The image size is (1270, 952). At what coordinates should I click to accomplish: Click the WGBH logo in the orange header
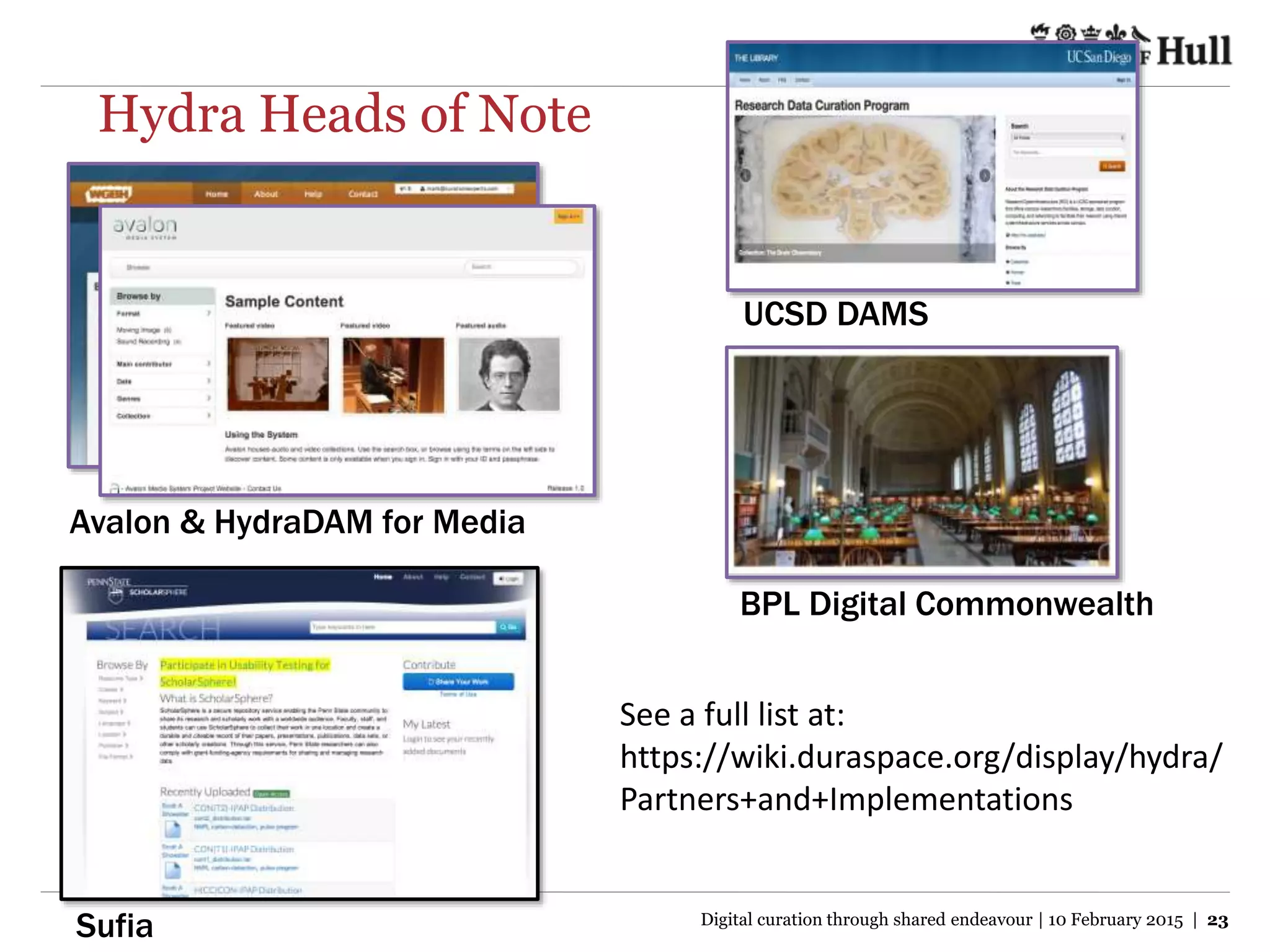tap(109, 194)
